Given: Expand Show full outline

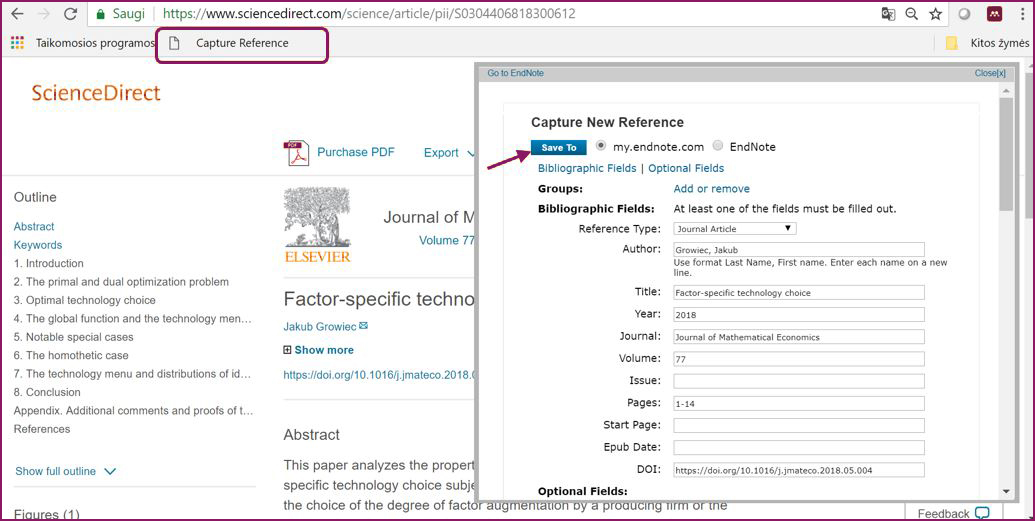Looking at the screenshot, I should tap(66, 471).
